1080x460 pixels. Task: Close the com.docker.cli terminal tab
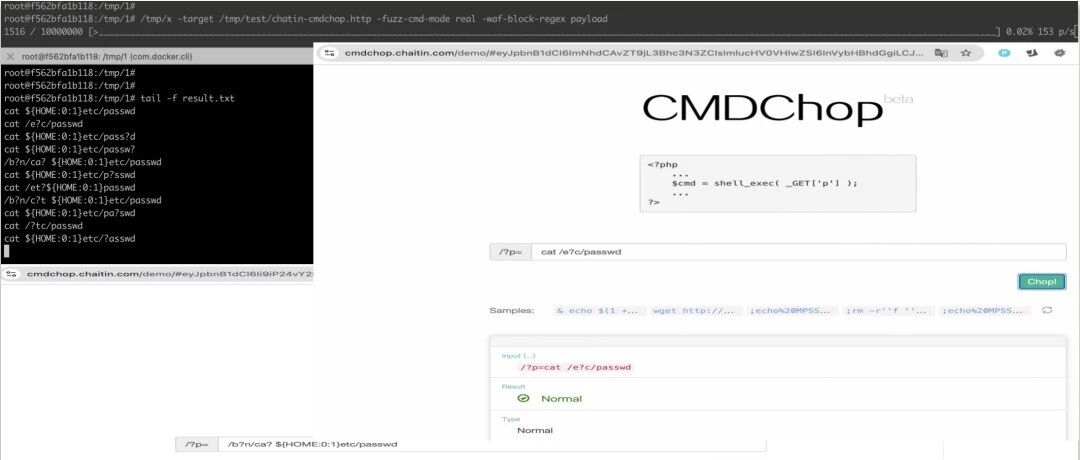pyautogui.click(x=9, y=57)
